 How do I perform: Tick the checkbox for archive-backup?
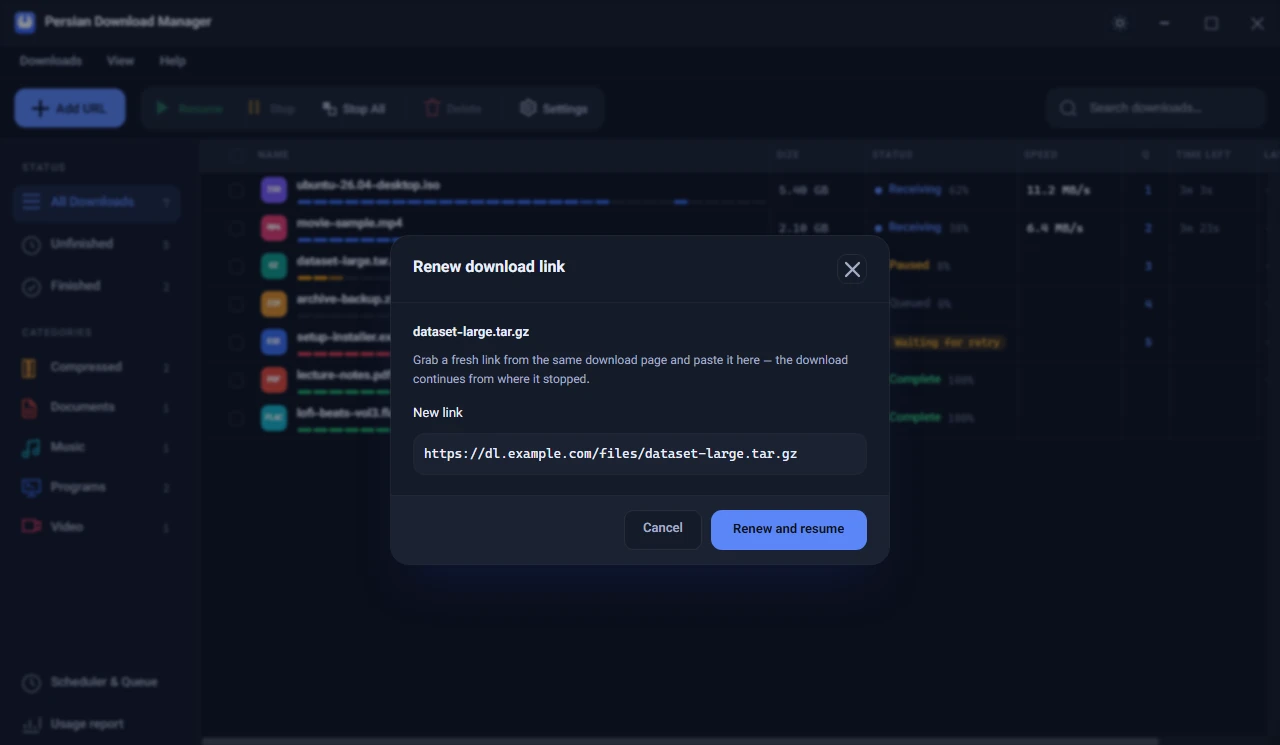(236, 304)
